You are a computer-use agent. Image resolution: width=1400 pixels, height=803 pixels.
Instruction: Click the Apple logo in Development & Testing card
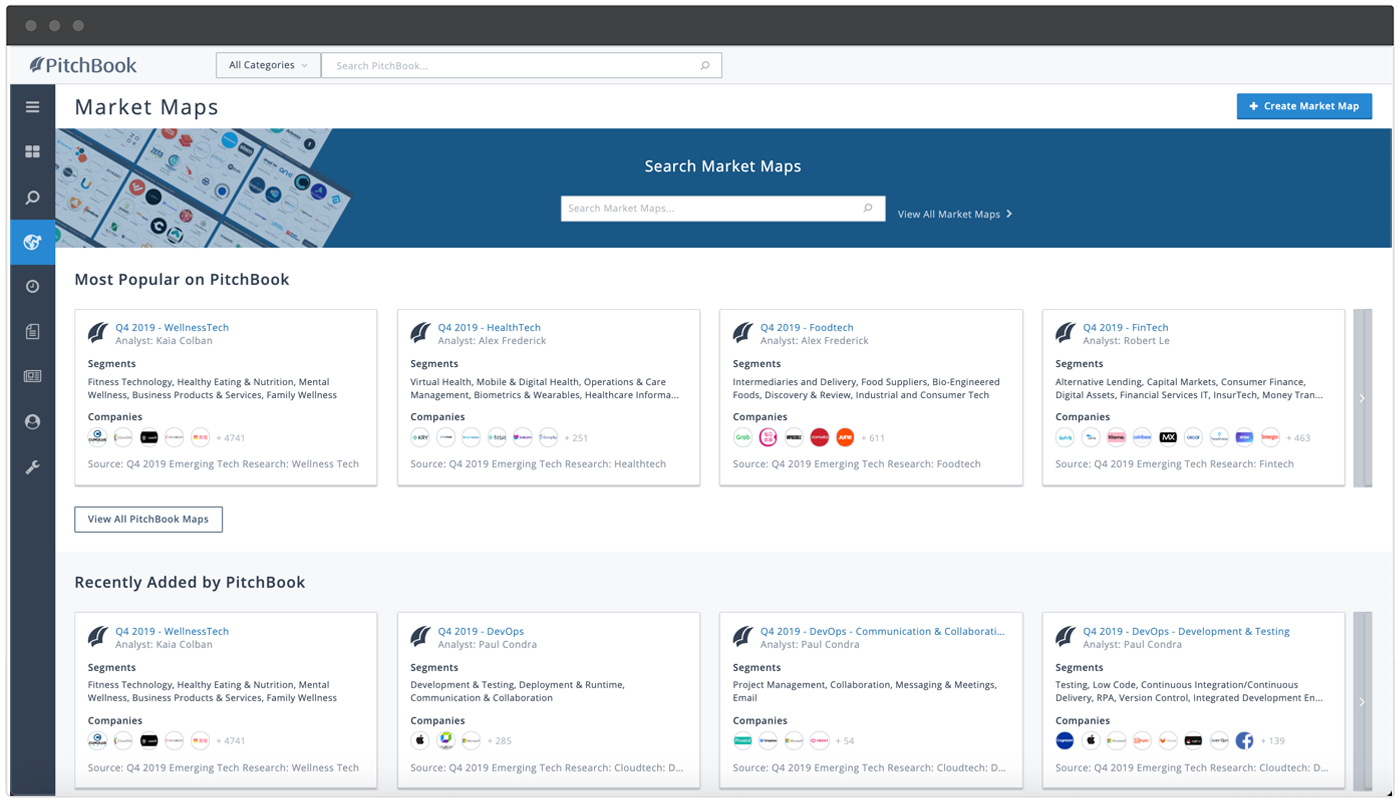1091,741
